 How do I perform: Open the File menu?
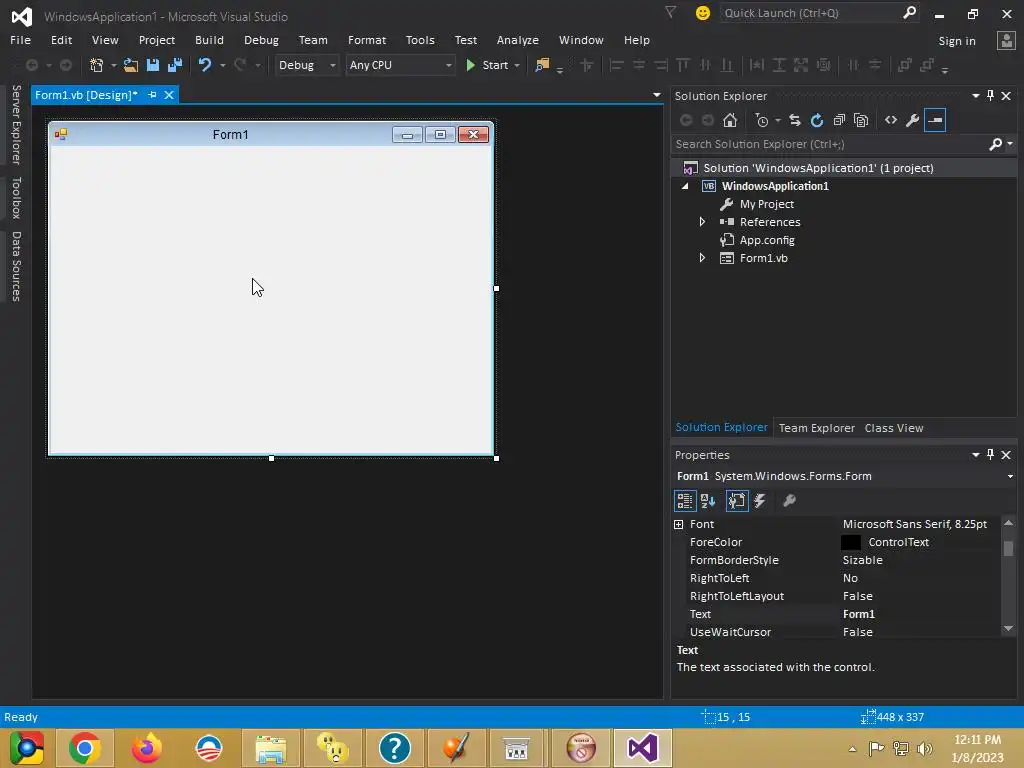click(x=20, y=40)
